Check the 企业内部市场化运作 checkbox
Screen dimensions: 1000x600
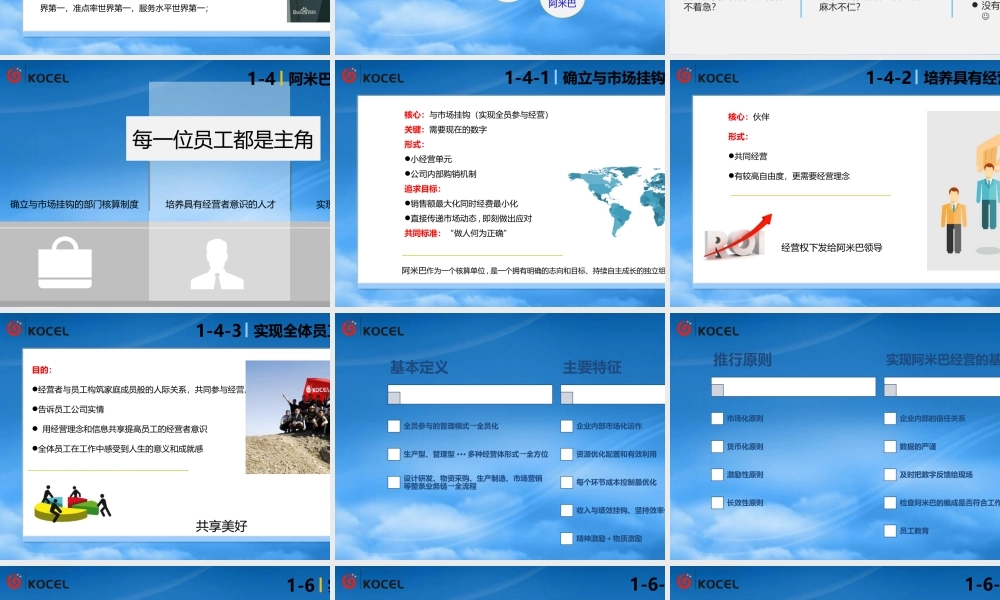(x=566, y=426)
